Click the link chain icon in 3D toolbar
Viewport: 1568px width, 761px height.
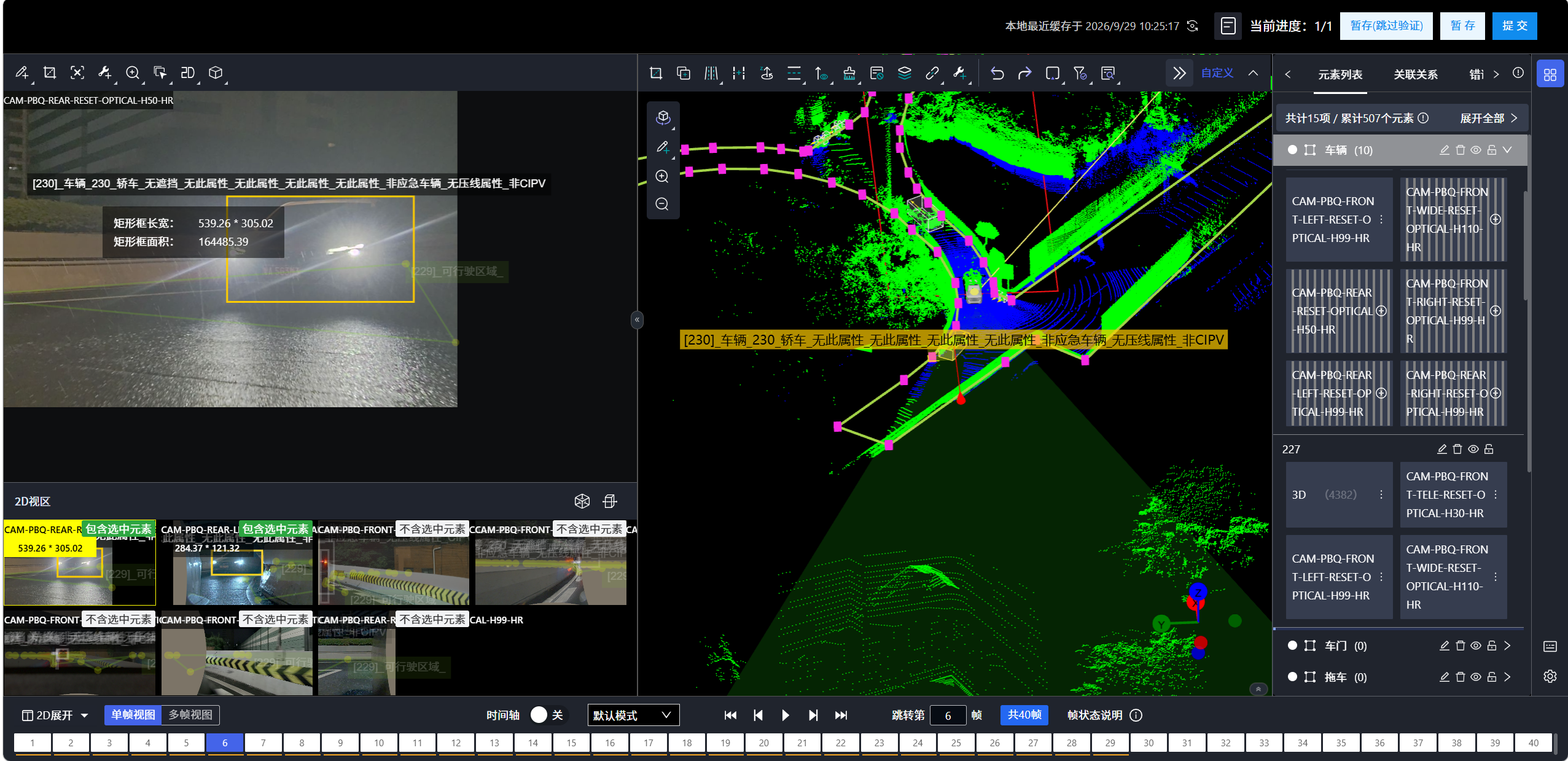pyautogui.click(x=932, y=74)
